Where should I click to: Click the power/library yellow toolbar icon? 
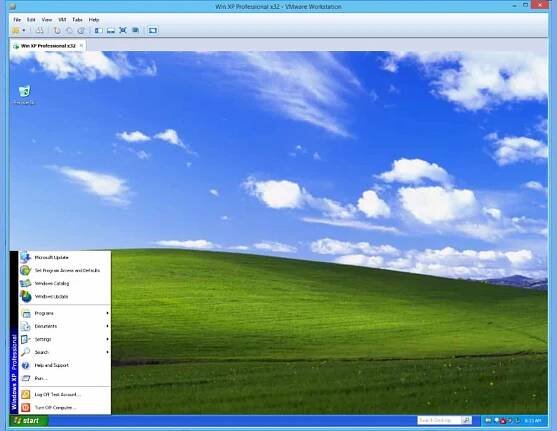click(16, 31)
